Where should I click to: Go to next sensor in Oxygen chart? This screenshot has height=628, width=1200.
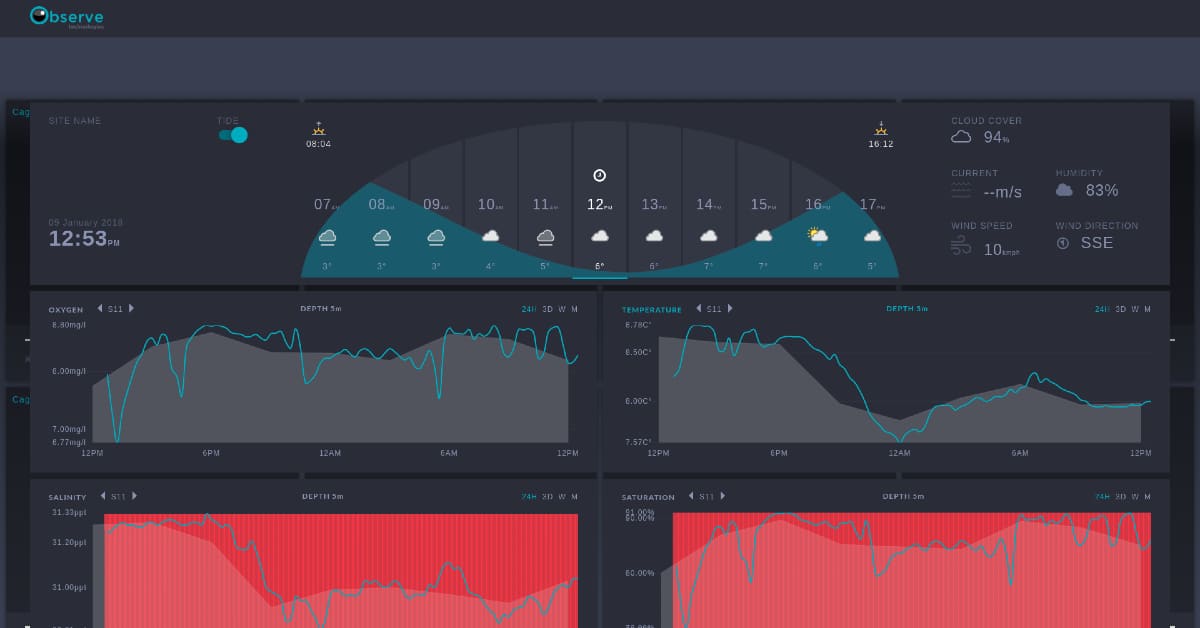click(131, 309)
